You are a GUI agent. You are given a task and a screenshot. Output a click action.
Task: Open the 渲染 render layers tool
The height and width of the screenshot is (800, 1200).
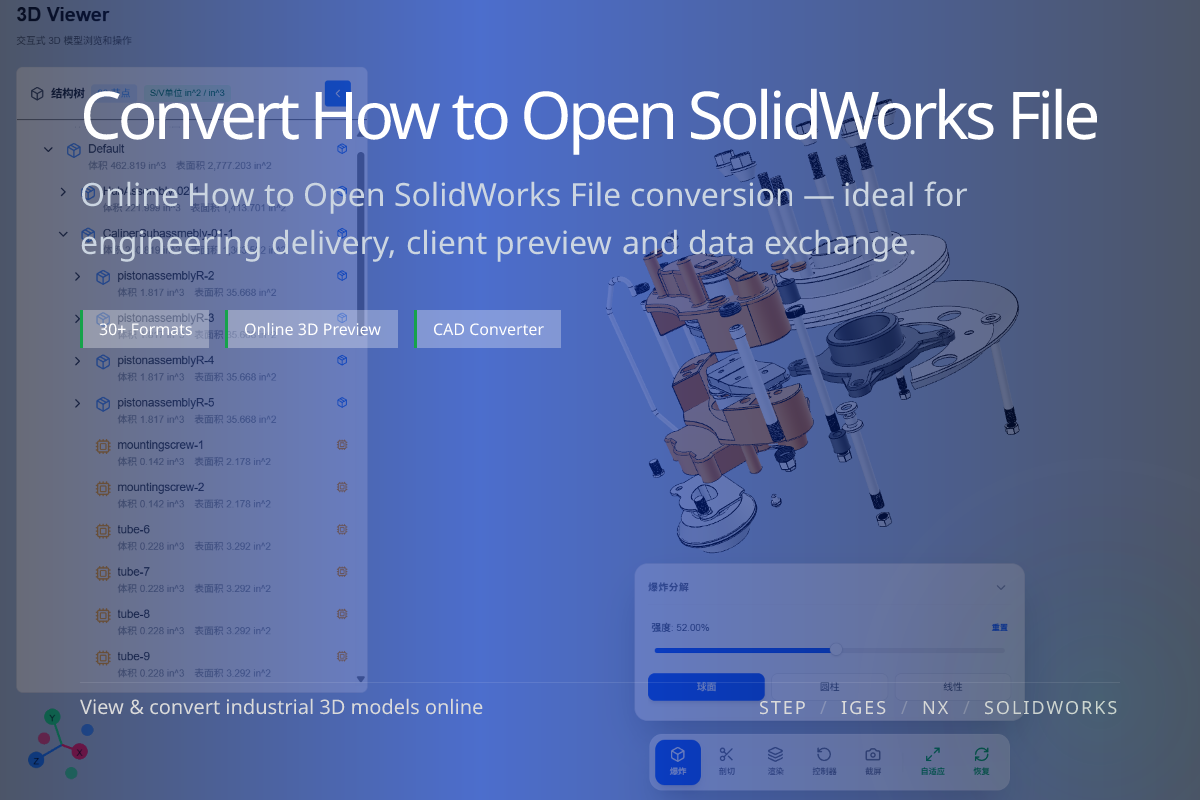tap(775, 761)
